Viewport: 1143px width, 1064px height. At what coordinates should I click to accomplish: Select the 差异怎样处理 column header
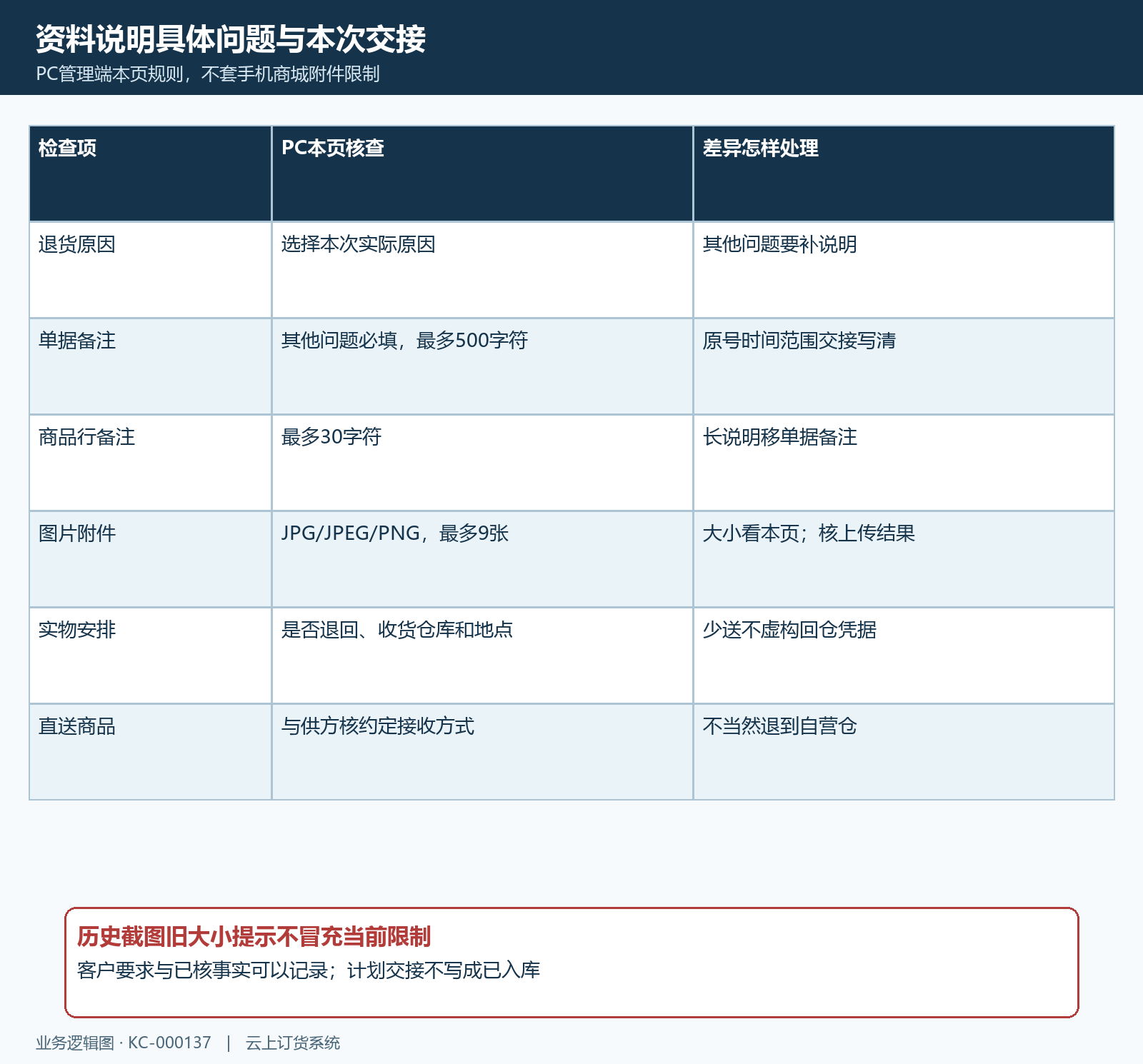click(904, 174)
